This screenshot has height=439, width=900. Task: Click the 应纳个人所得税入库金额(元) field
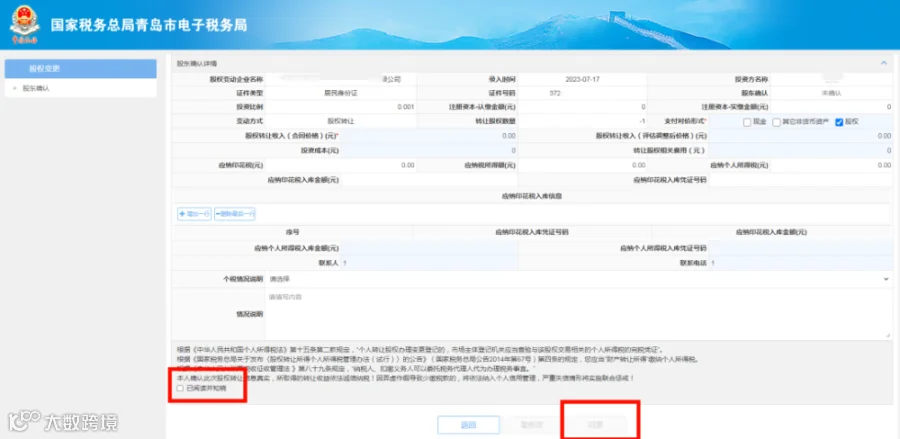coord(429,248)
